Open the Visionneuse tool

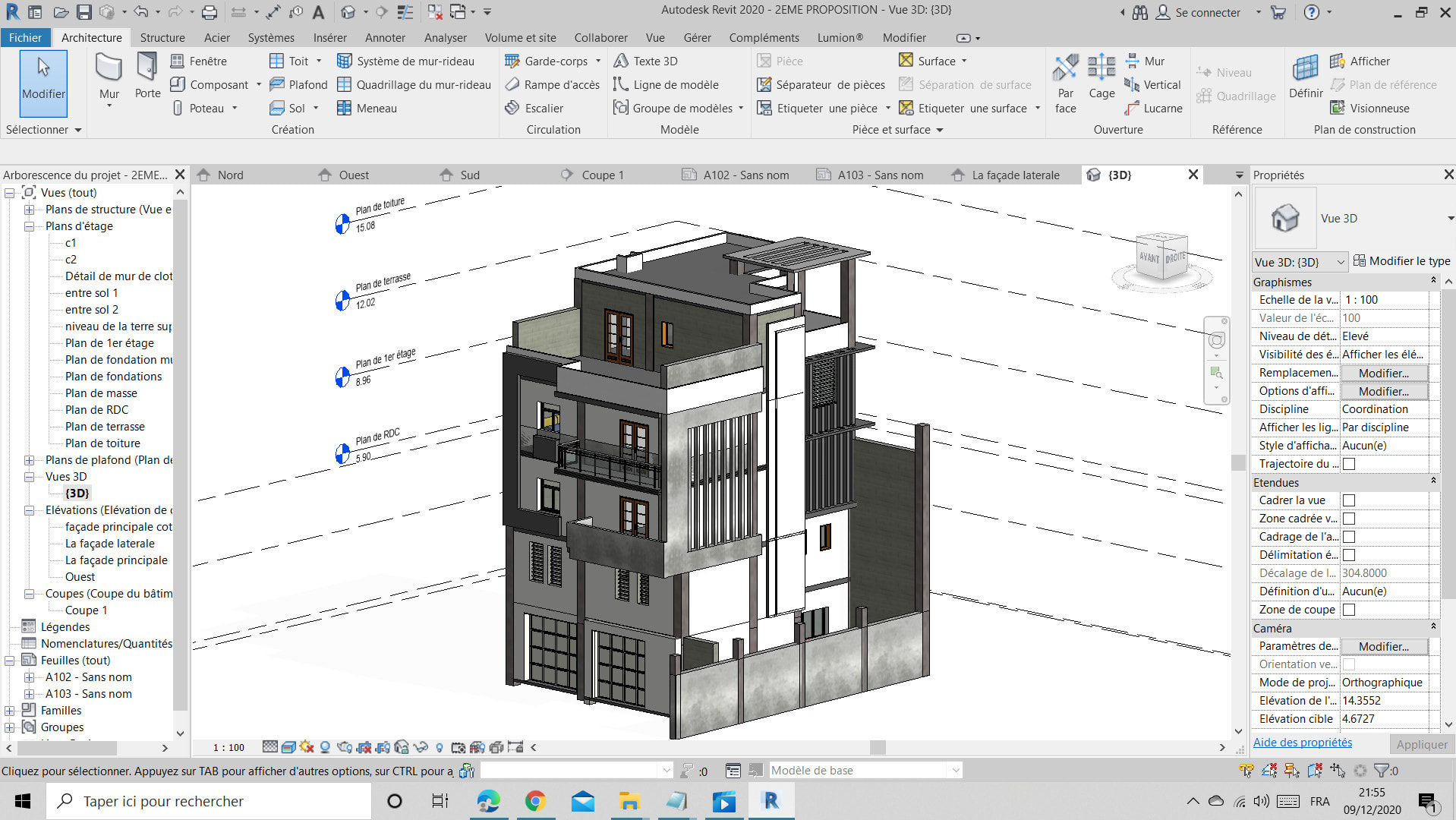tap(1376, 108)
